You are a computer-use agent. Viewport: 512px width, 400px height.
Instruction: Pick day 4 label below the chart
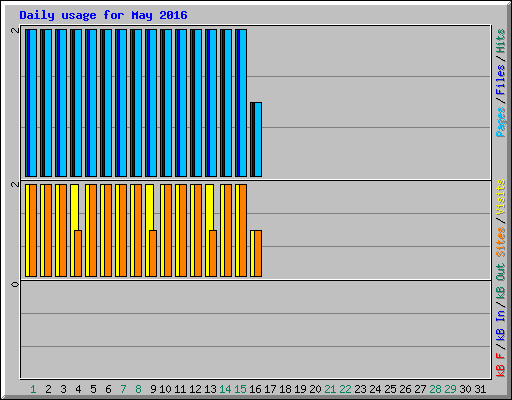point(78,389)
